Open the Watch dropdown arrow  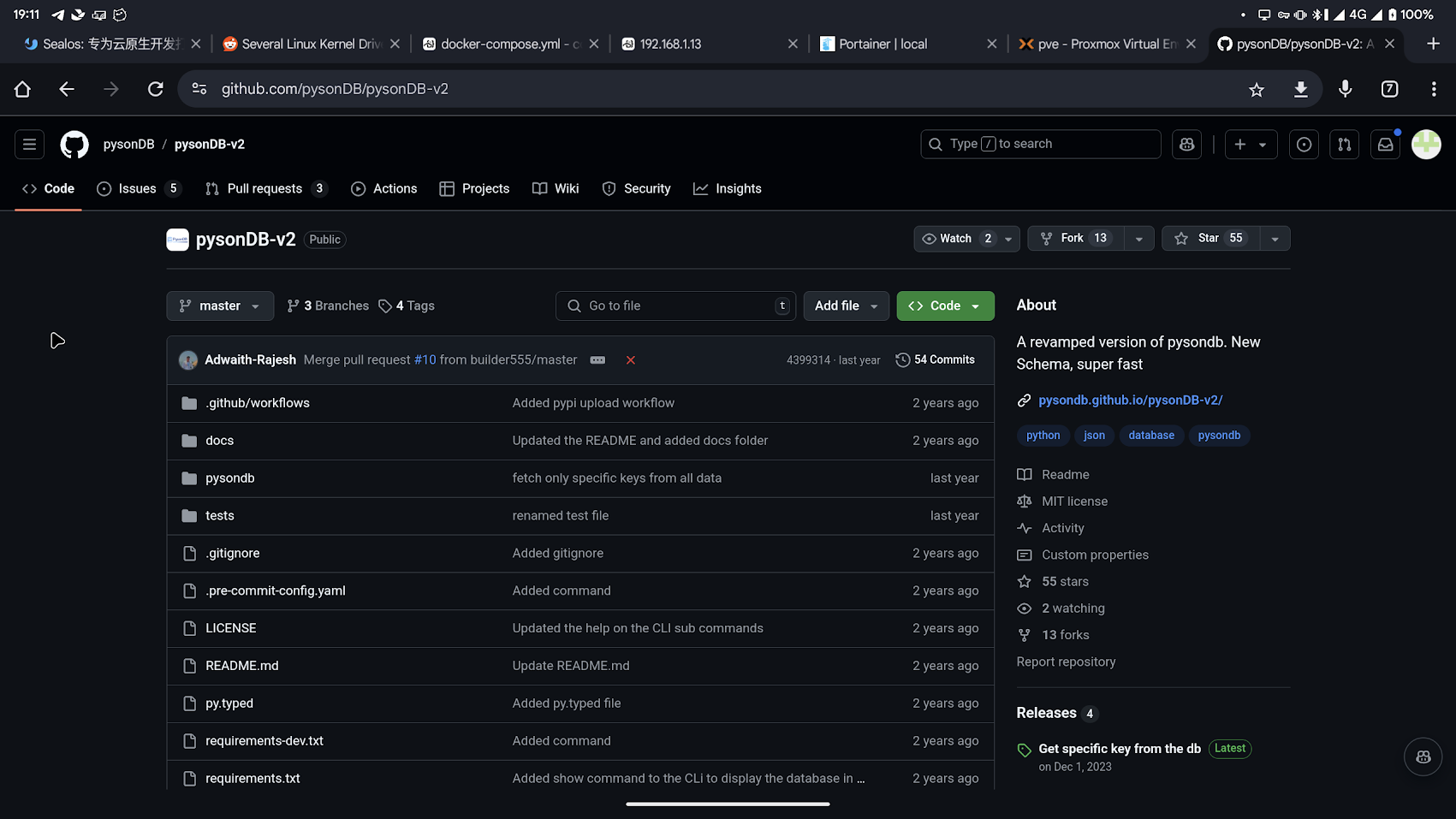tap(1007, 239)
